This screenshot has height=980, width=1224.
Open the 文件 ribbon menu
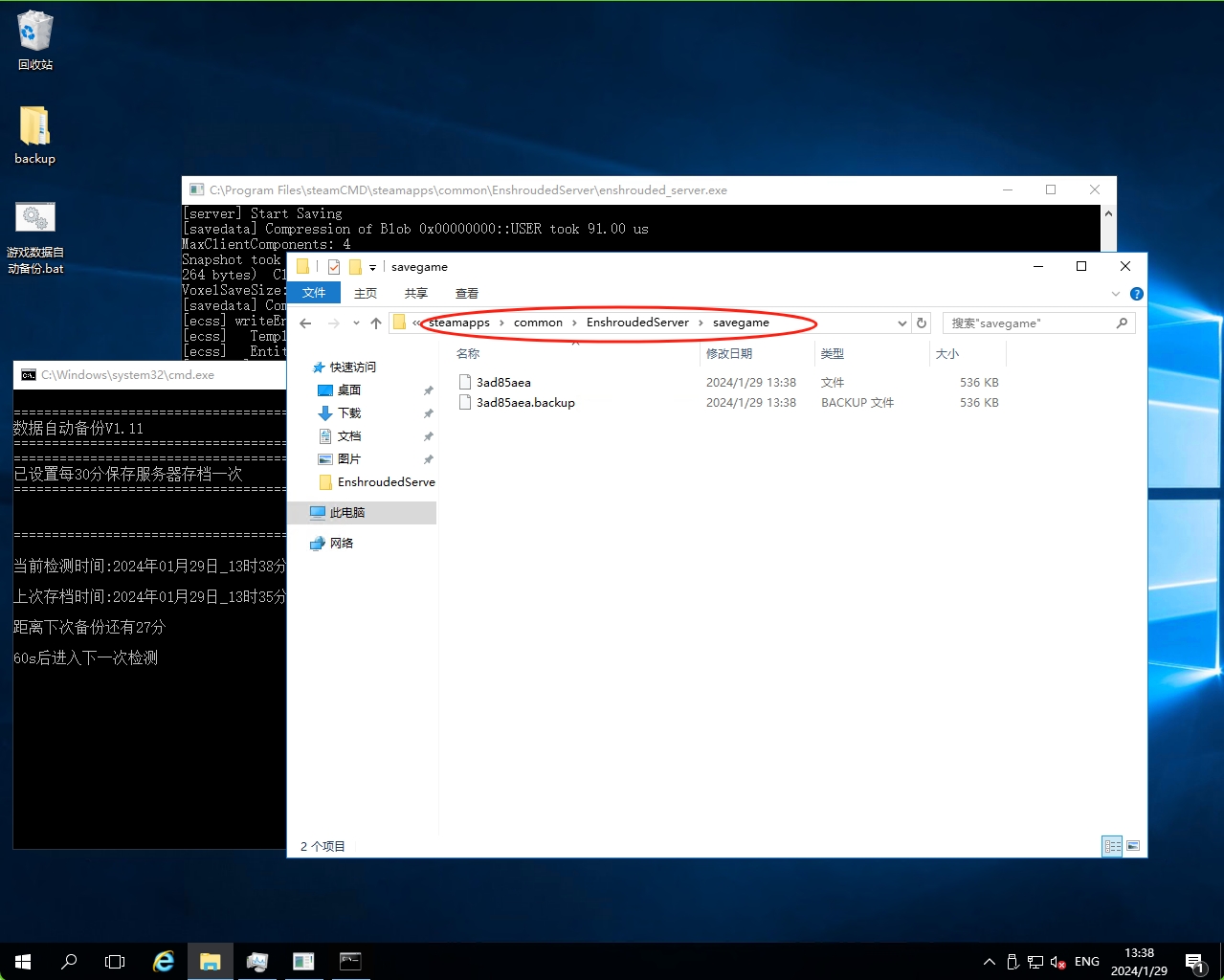pyautogui.click(x=314, y=293)
